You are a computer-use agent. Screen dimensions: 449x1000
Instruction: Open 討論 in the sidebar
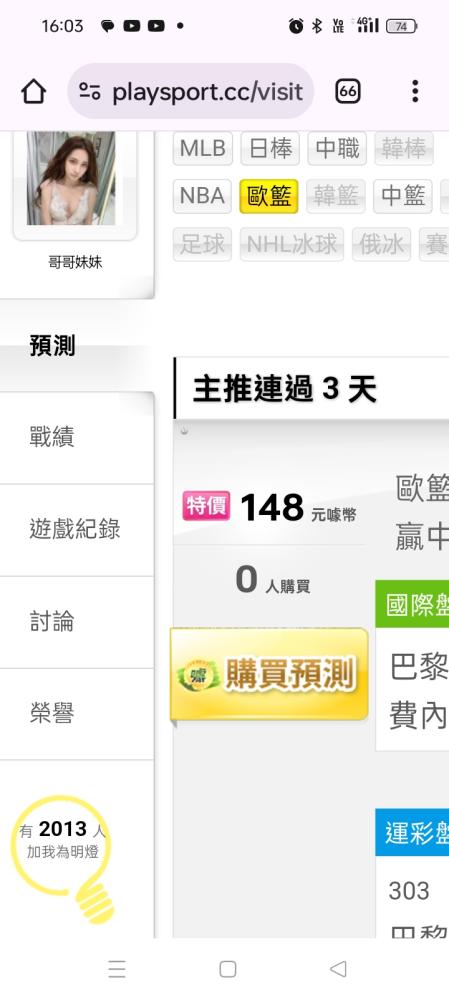[77, 622]
